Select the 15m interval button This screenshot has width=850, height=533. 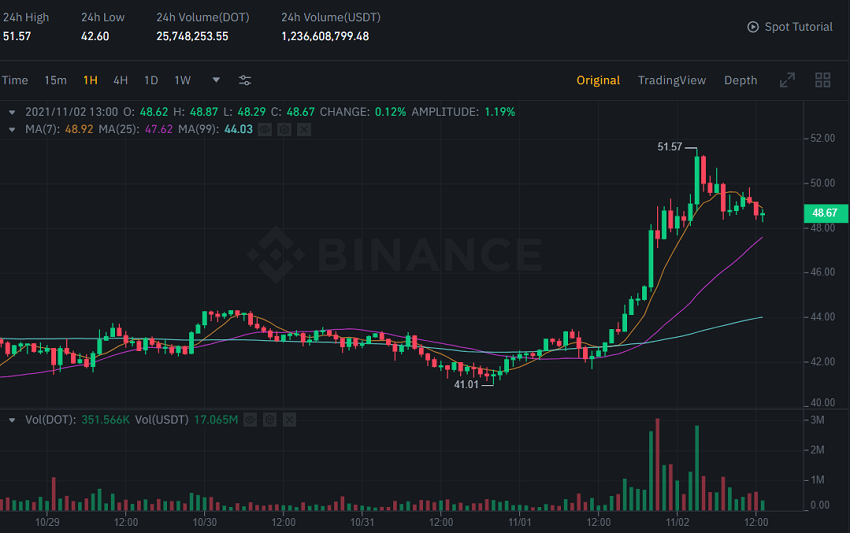tap(56, 80)
